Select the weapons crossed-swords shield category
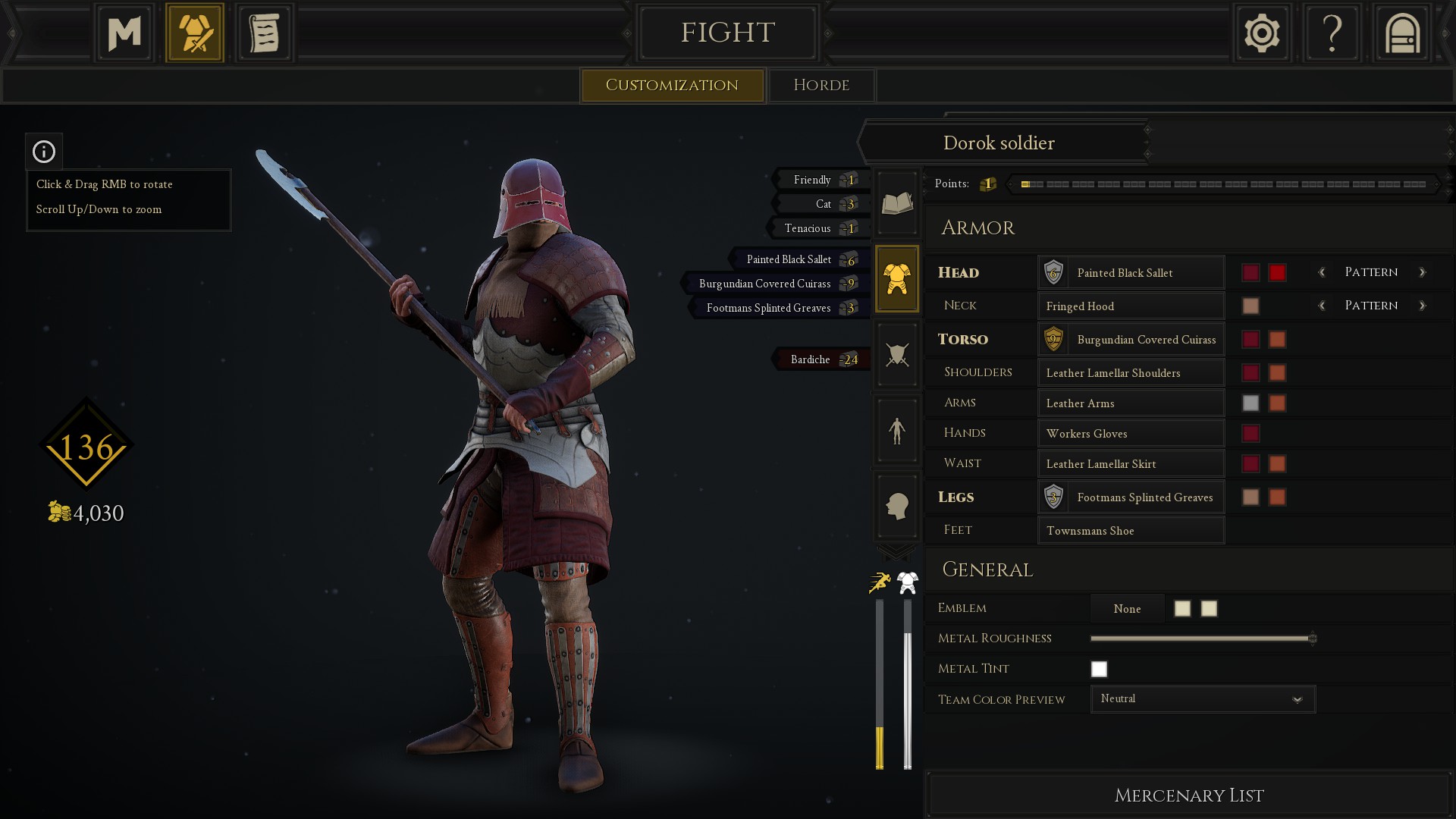Viewport: 1456px width, 819px height. coord(897,354)
